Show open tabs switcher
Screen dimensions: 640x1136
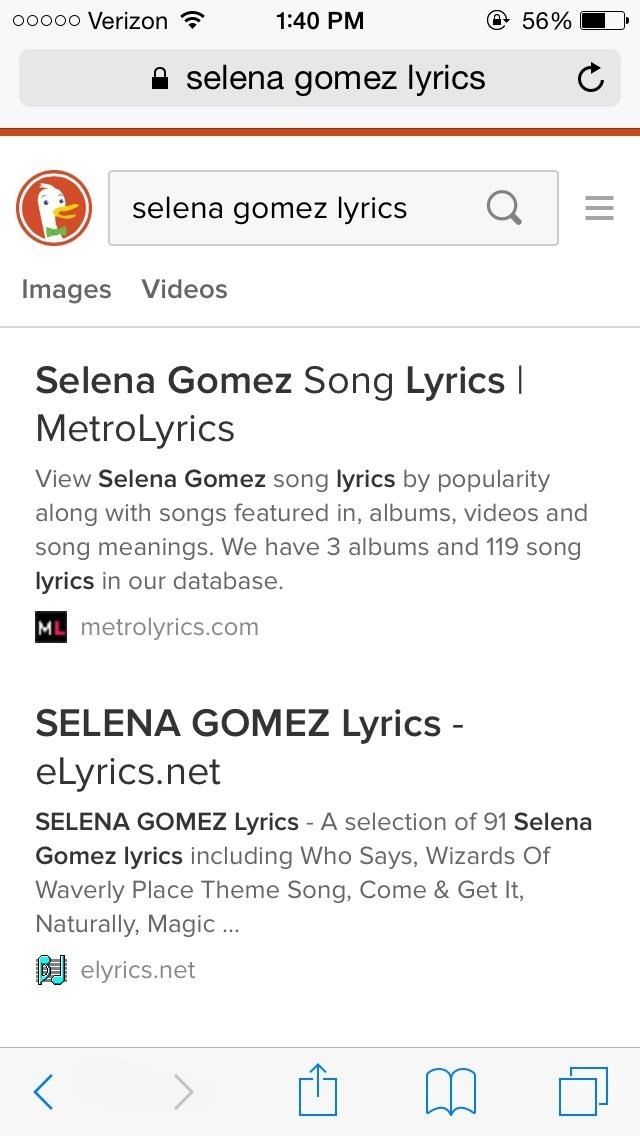pos(583,1091)
